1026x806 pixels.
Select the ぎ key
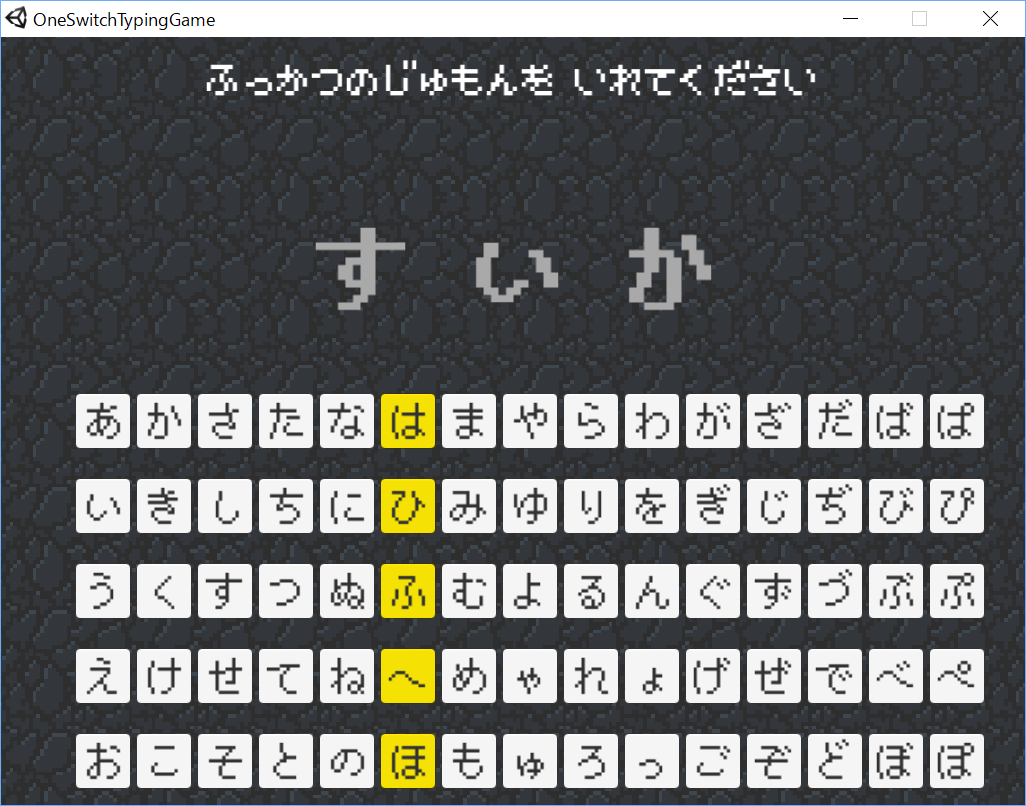(x=713, y=506)
